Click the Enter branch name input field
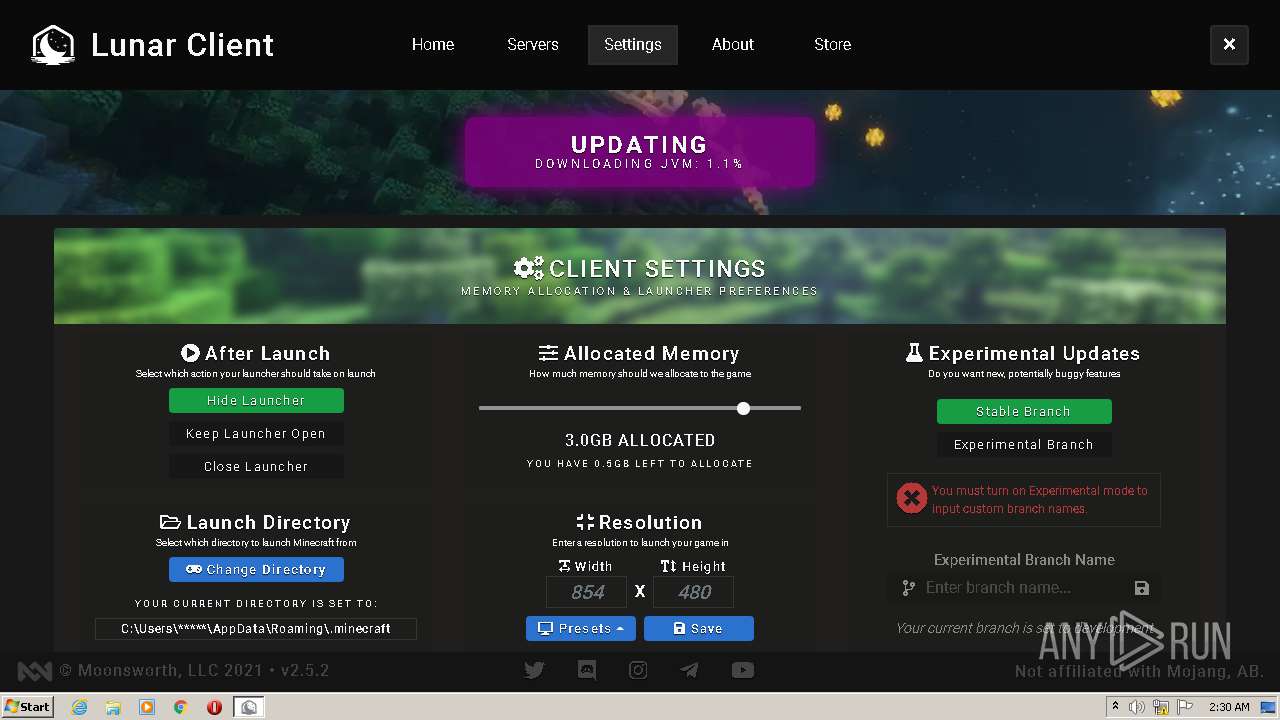 click(1024, 588)
